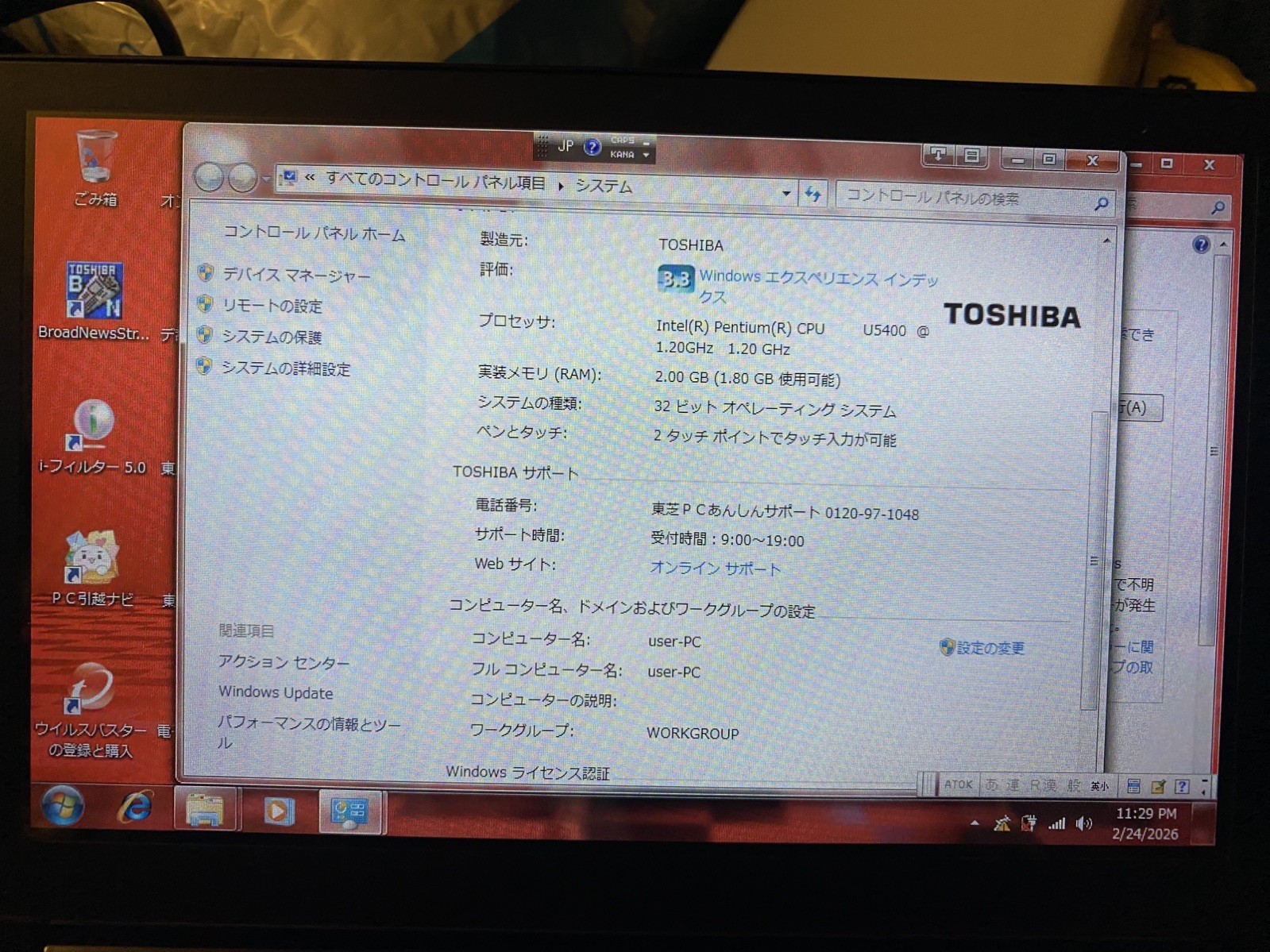The image size is (1270, 952).
Task: Toggle the KANA indicator on language bar
Action: pos(623,154)
